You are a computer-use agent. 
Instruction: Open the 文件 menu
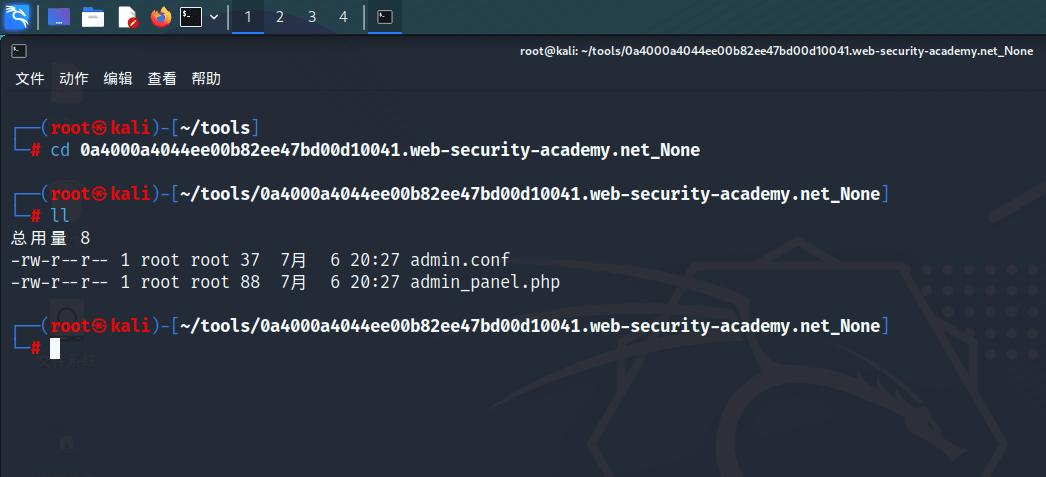click(x=30, y=78)
